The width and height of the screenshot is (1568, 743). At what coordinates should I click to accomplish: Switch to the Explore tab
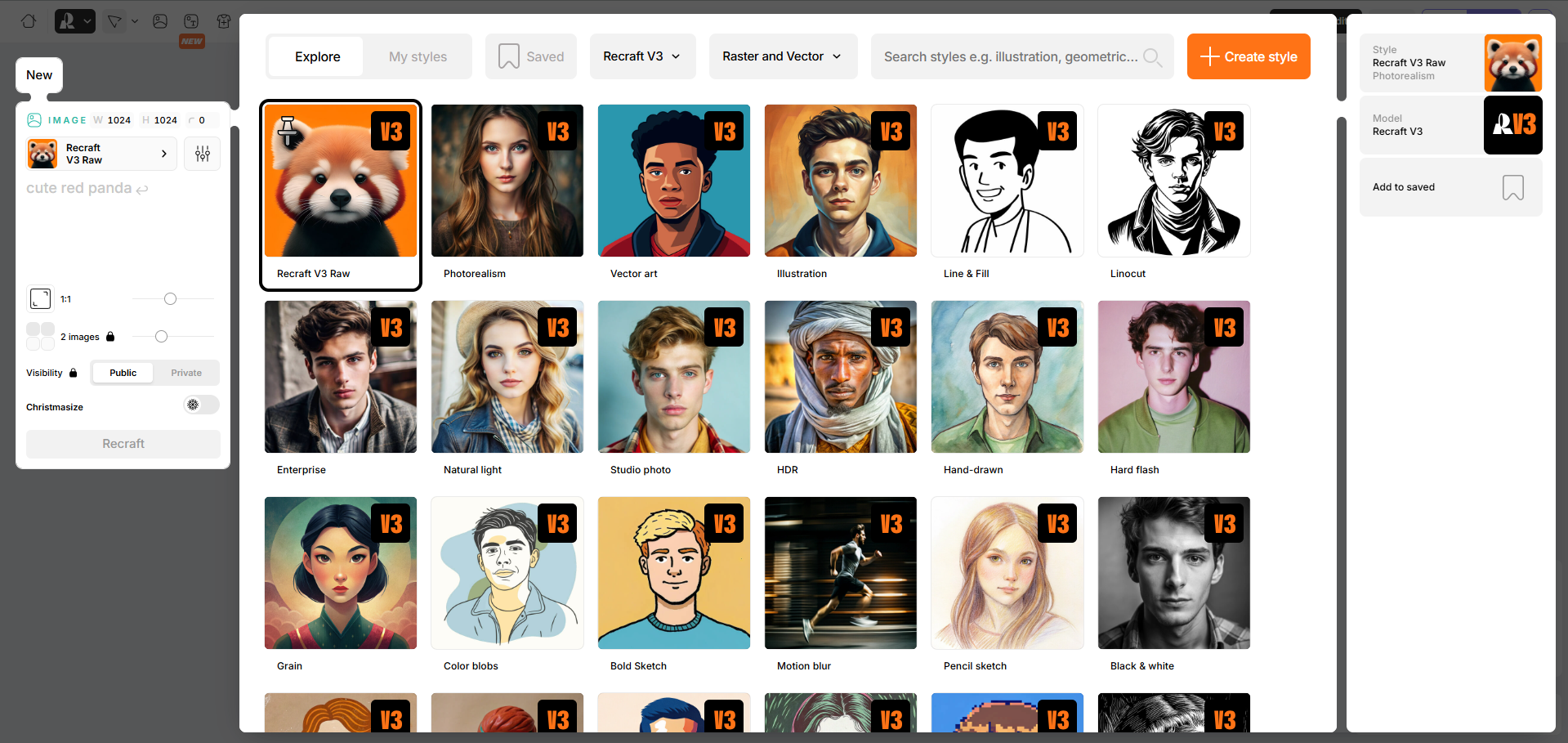[317, 56]
